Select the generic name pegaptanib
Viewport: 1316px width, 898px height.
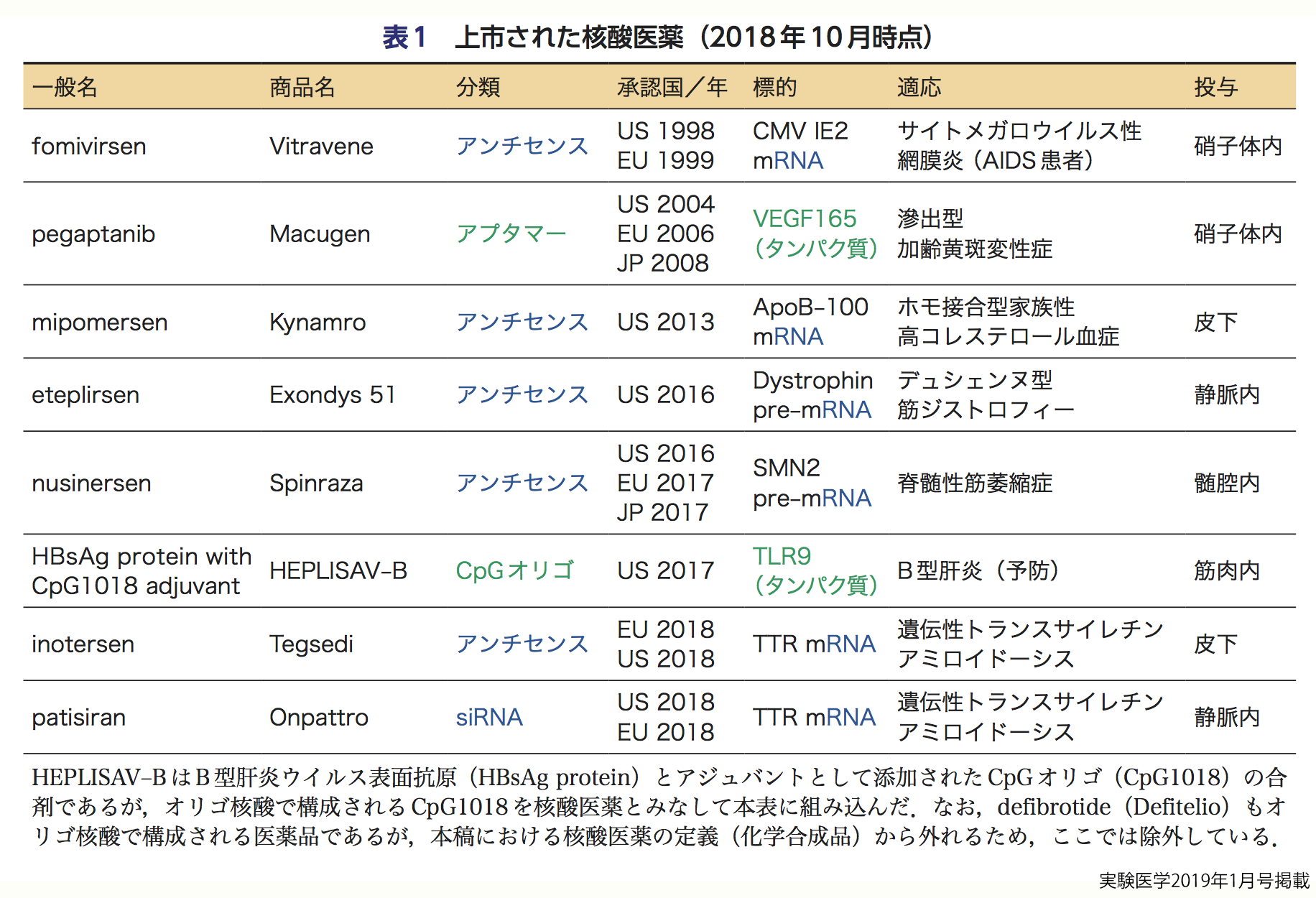tap(93, 234)
